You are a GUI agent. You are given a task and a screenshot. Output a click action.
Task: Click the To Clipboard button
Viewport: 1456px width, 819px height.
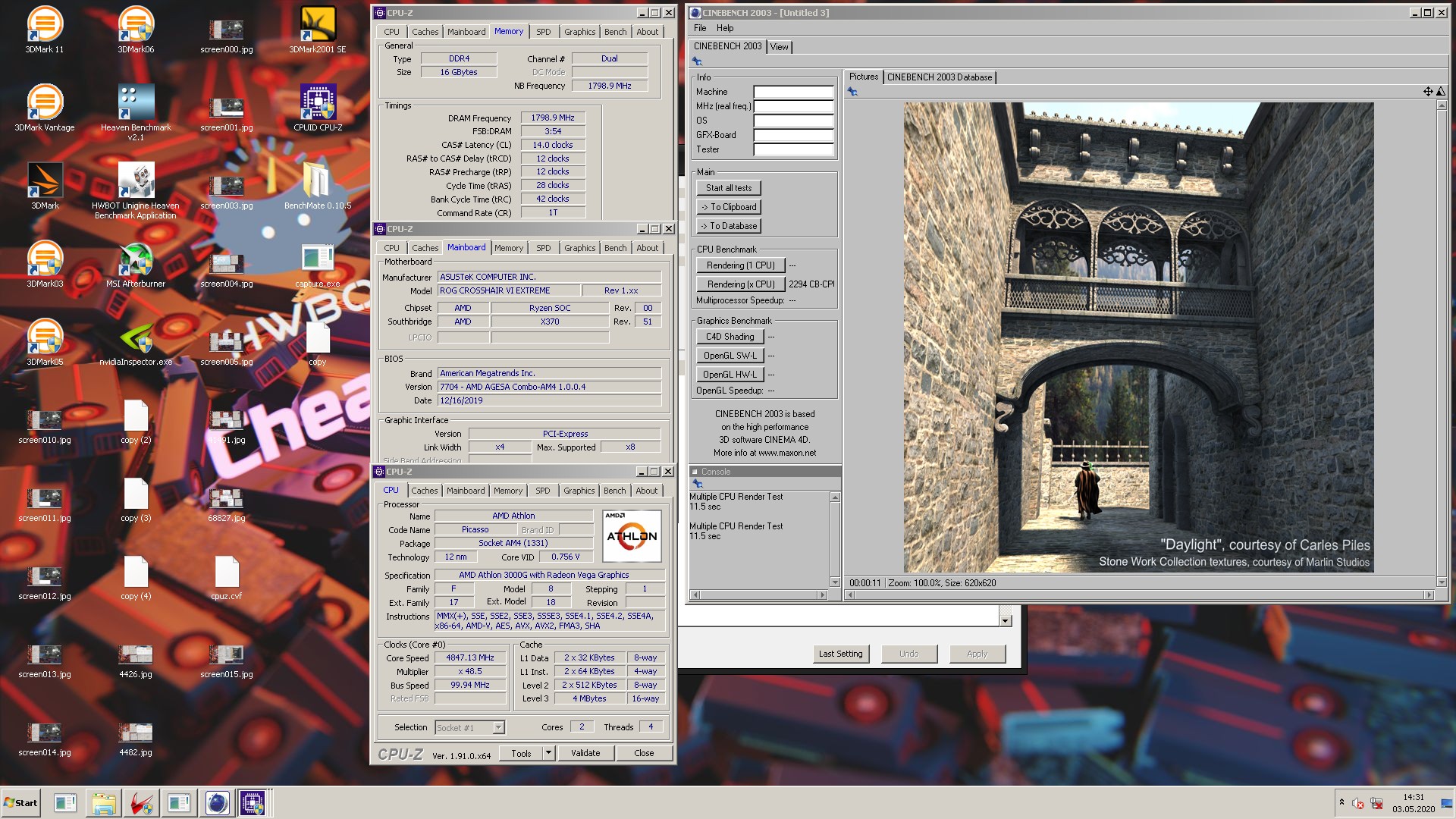[x=729, y=207]
